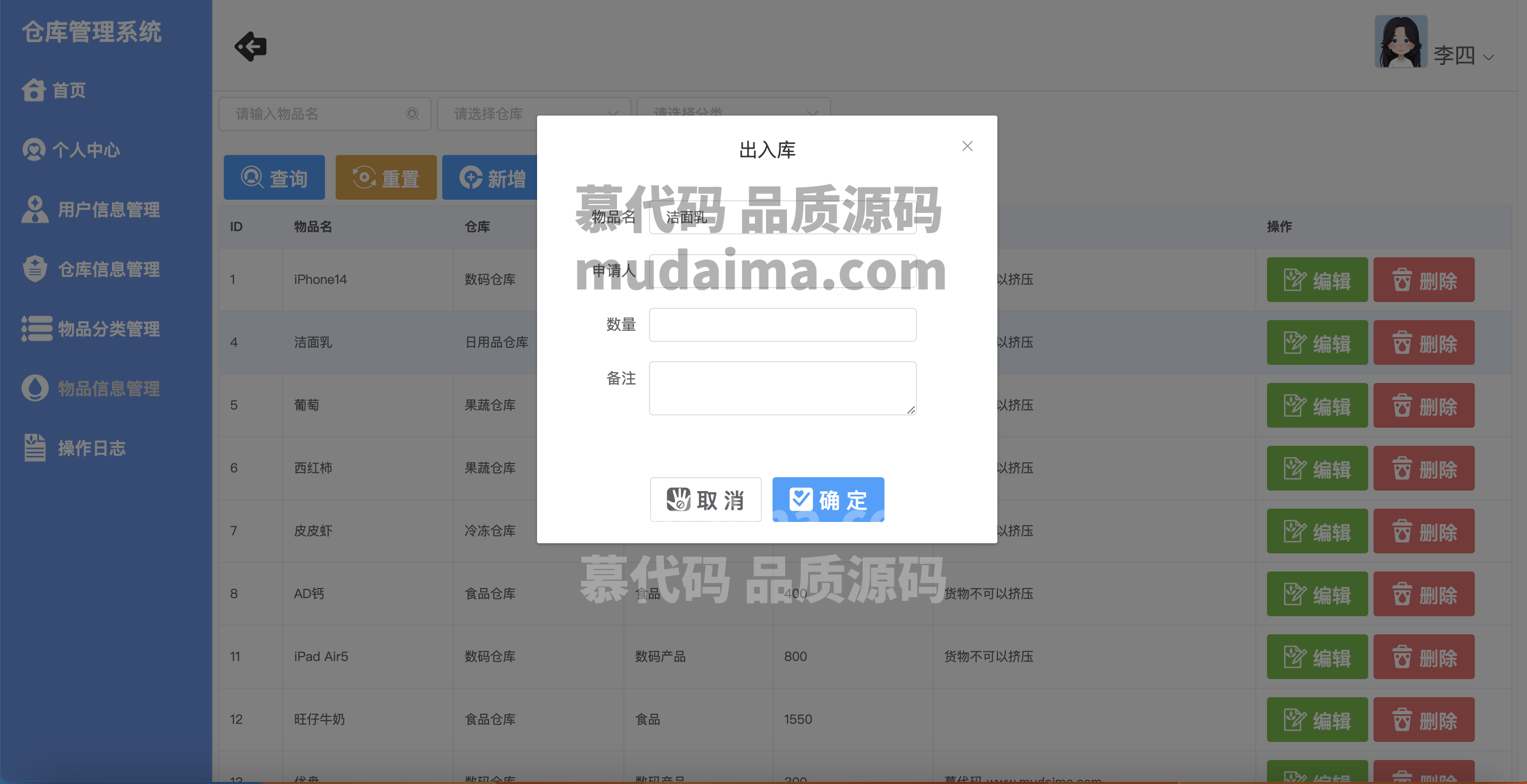This screenshot has height=784, width=1527.
Task: Focus the 请输入物品名 search field
Action: [324, 114]
